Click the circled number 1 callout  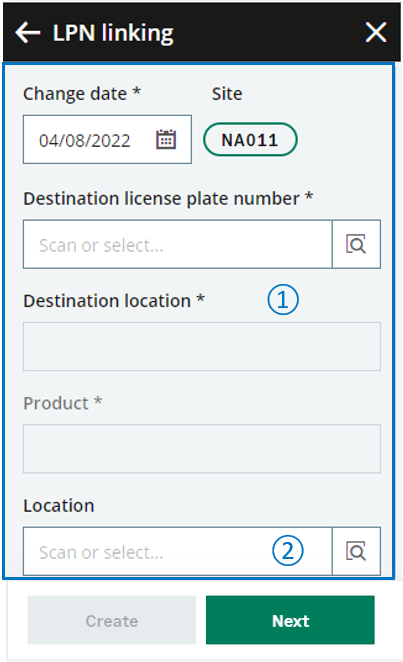283,300
